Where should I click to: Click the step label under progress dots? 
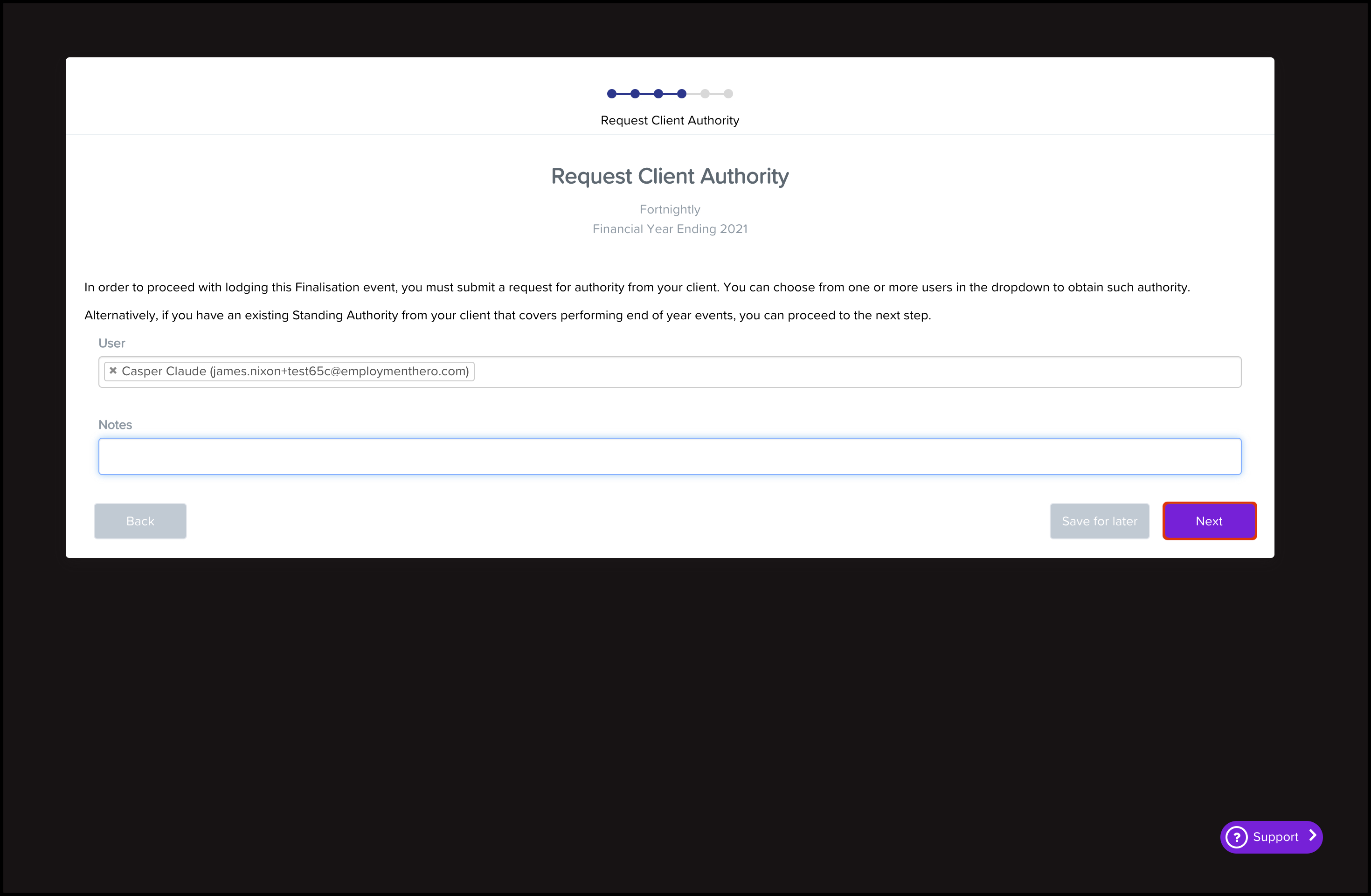coord(669,120)
